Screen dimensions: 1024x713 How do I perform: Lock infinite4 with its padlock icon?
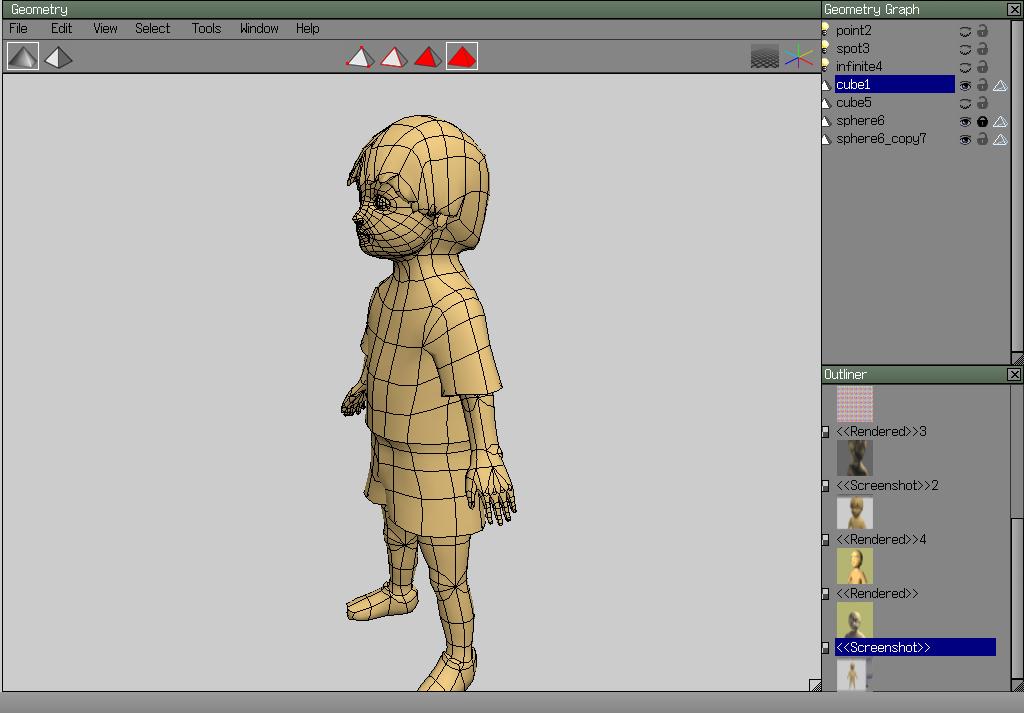pyautogui.click(x=982, y=67)
